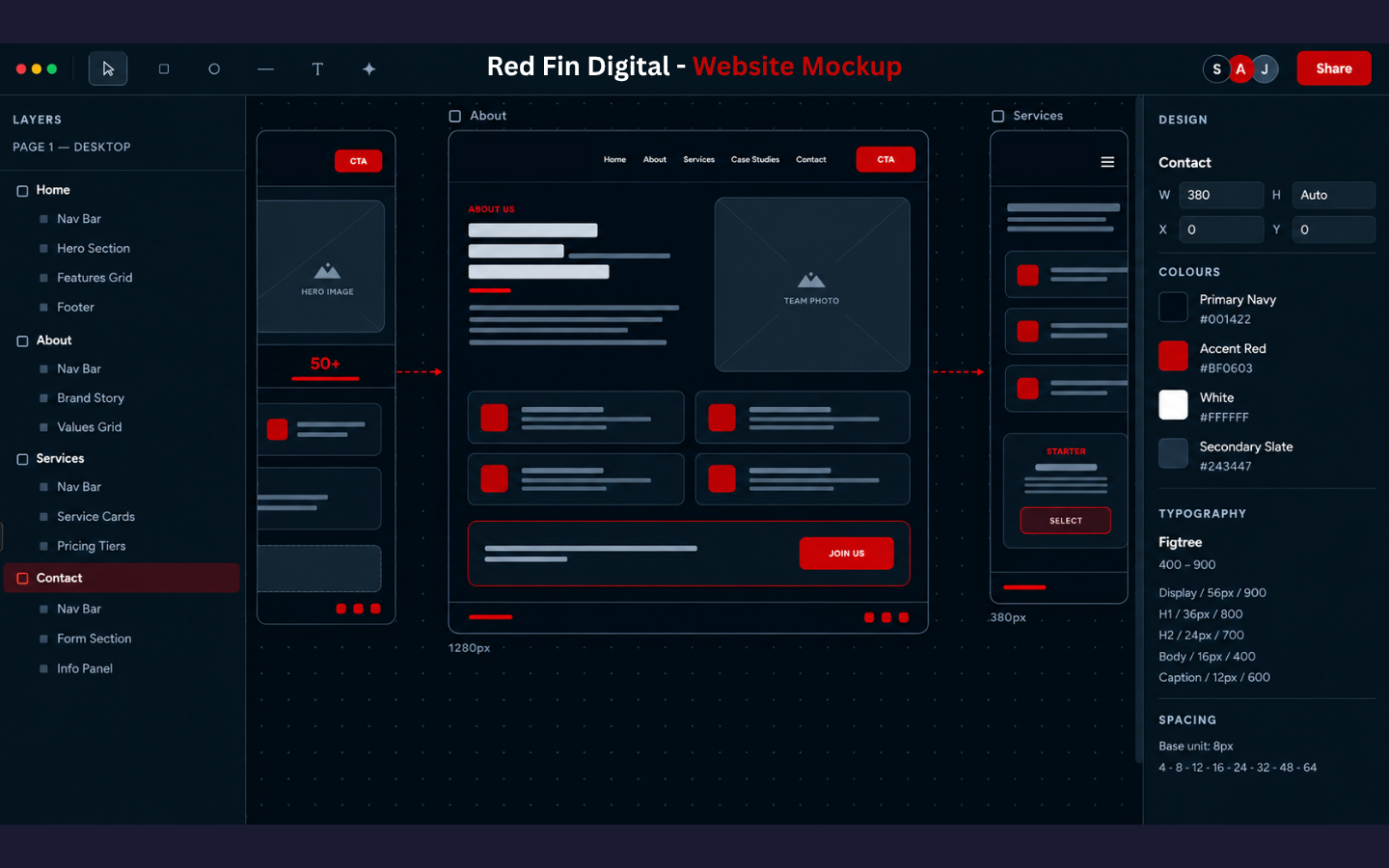Click Home link in mockup navbar
Viewport: 1389px width, 868px height.
click(x=614, y=160)
